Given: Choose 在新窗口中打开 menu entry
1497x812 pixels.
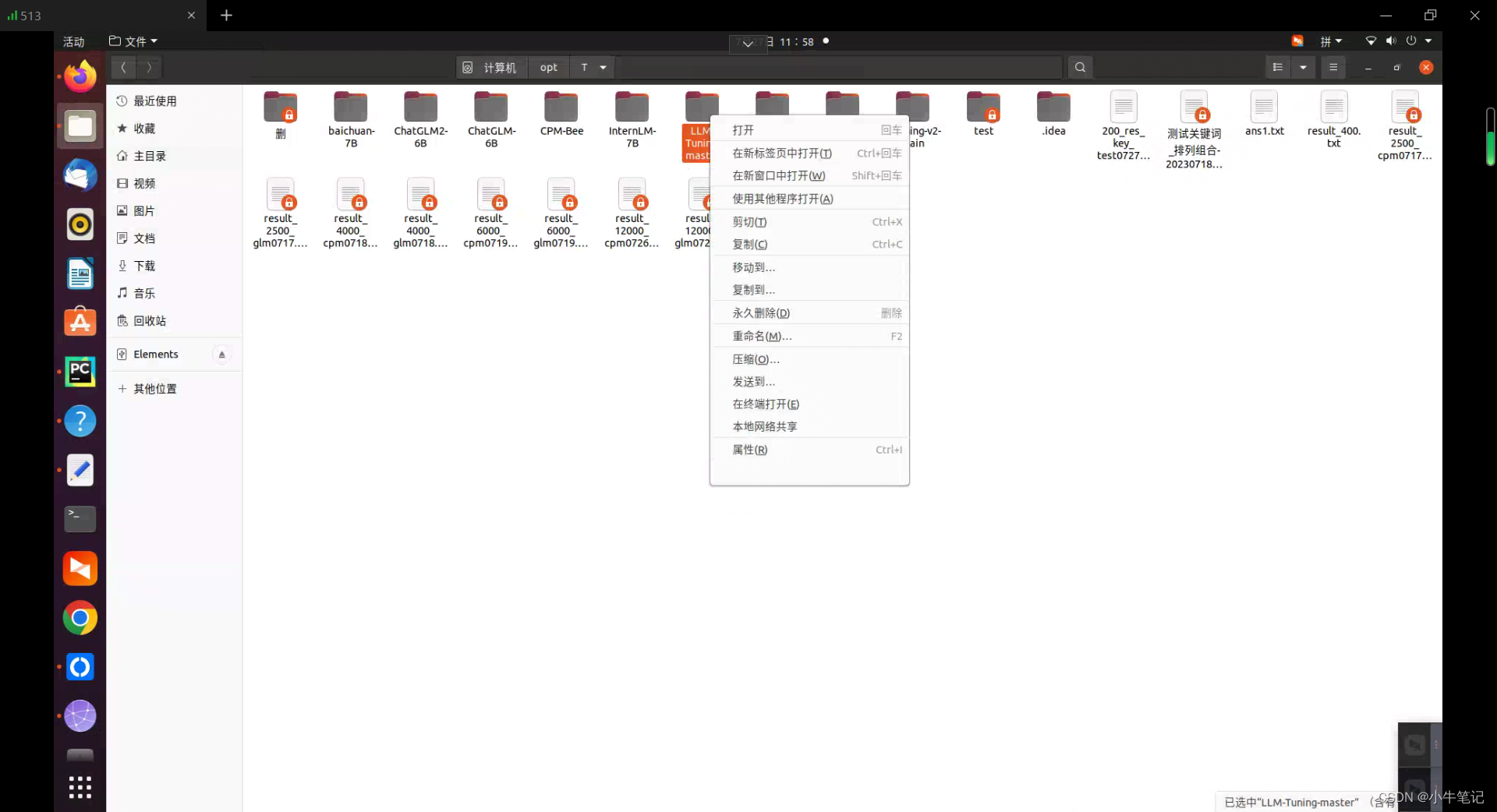Looking at the screenshot, I should pyautogui.click(x=809, y=176).
